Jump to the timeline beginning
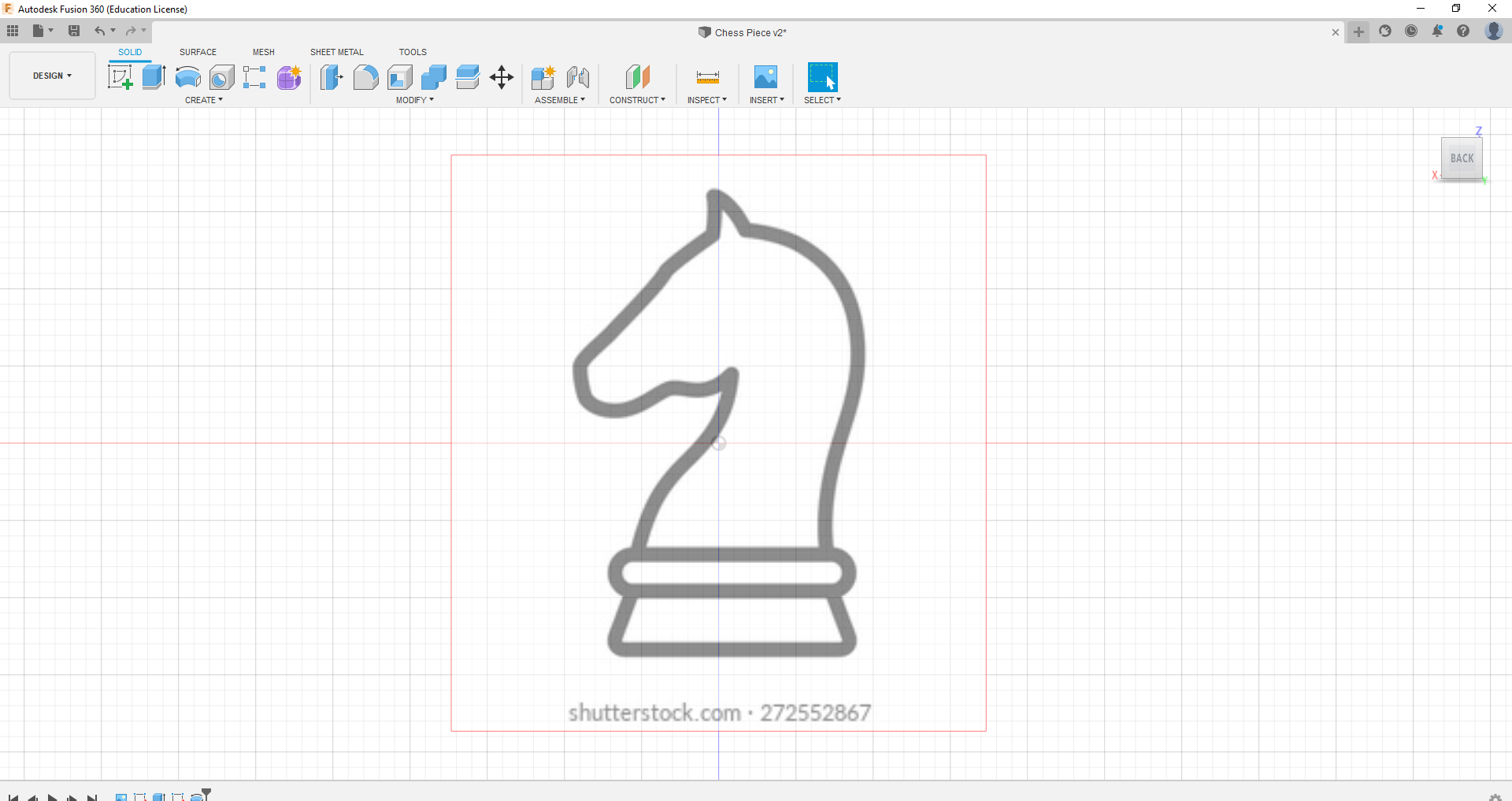The width and height of the screenshot is (1512, 801). click(x=13, y=796)
